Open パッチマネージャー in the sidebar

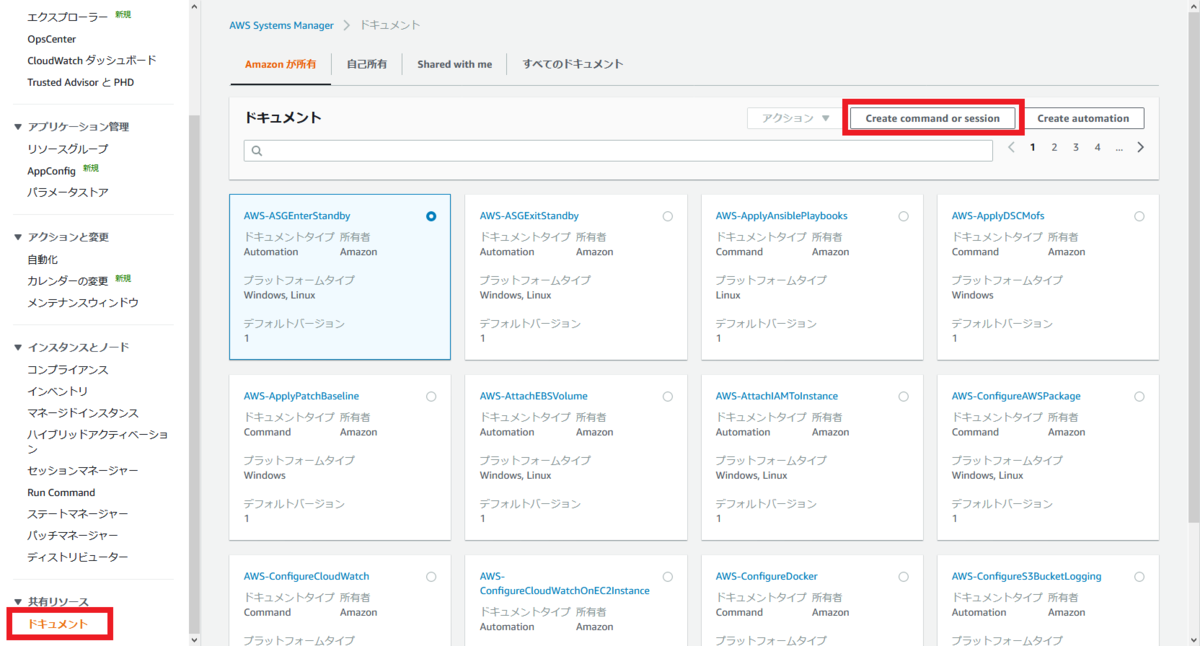[x=72, y=535]
